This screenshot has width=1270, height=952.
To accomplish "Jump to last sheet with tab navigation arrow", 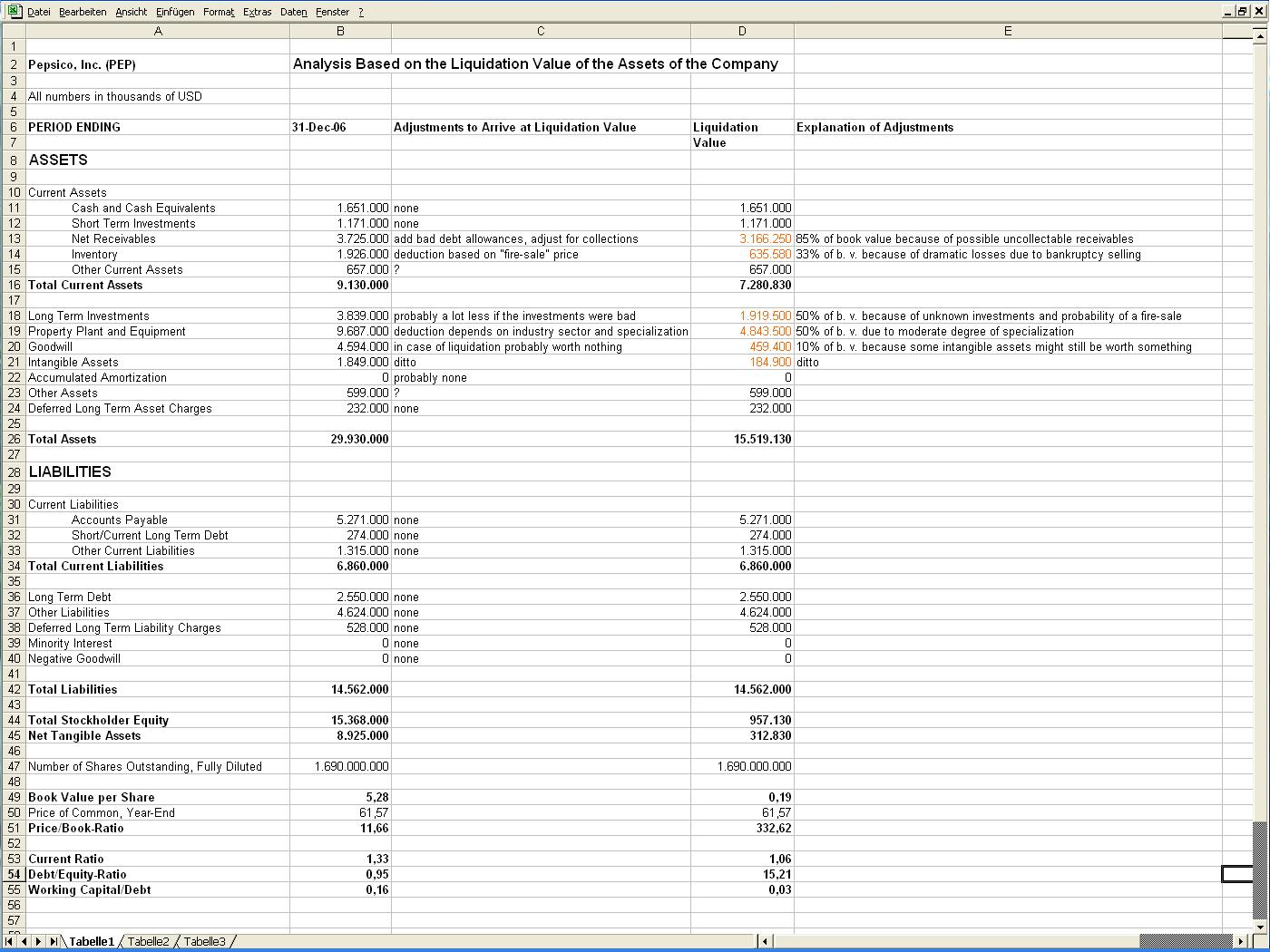I will pos(54,941).
